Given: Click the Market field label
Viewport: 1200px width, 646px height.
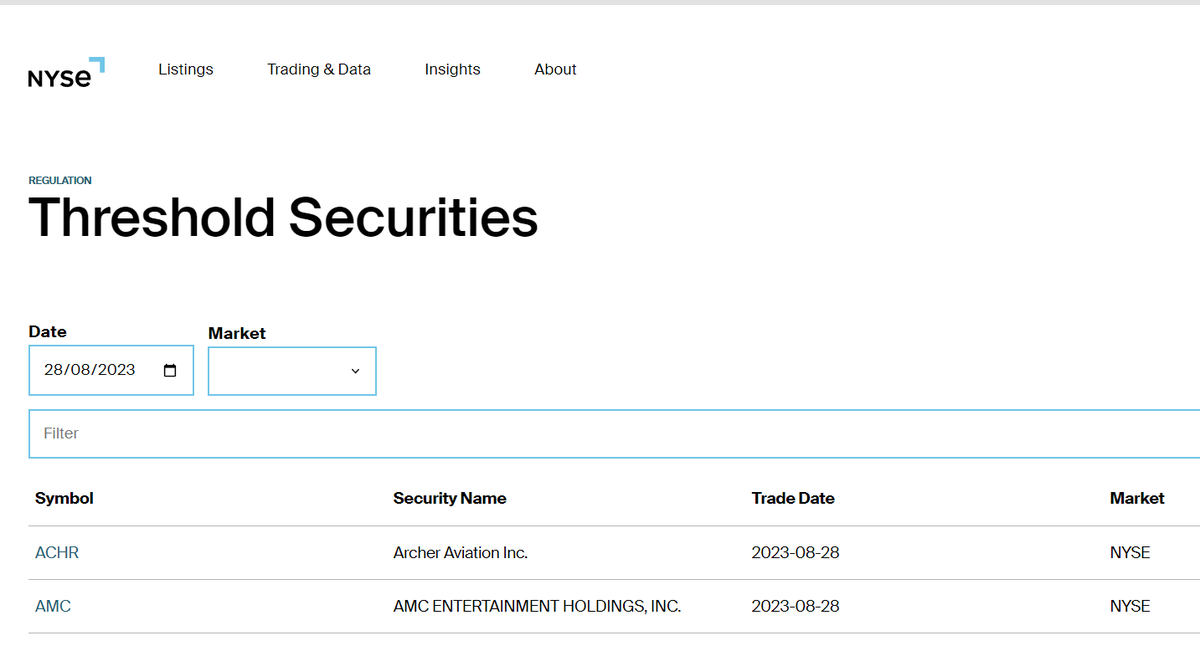Looking at the screenshot, I should 237,334.
